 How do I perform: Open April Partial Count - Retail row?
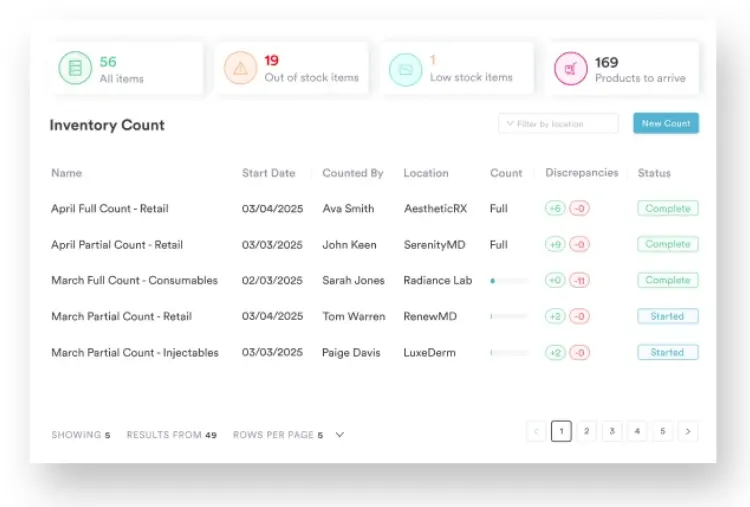click(x=375, y=244)
